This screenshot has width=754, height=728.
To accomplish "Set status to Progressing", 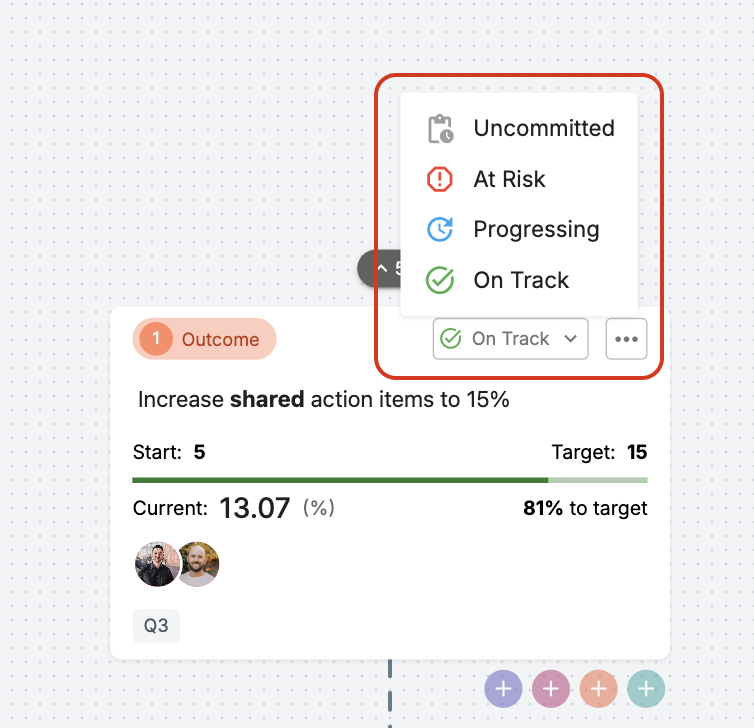I will click(519, 229).
